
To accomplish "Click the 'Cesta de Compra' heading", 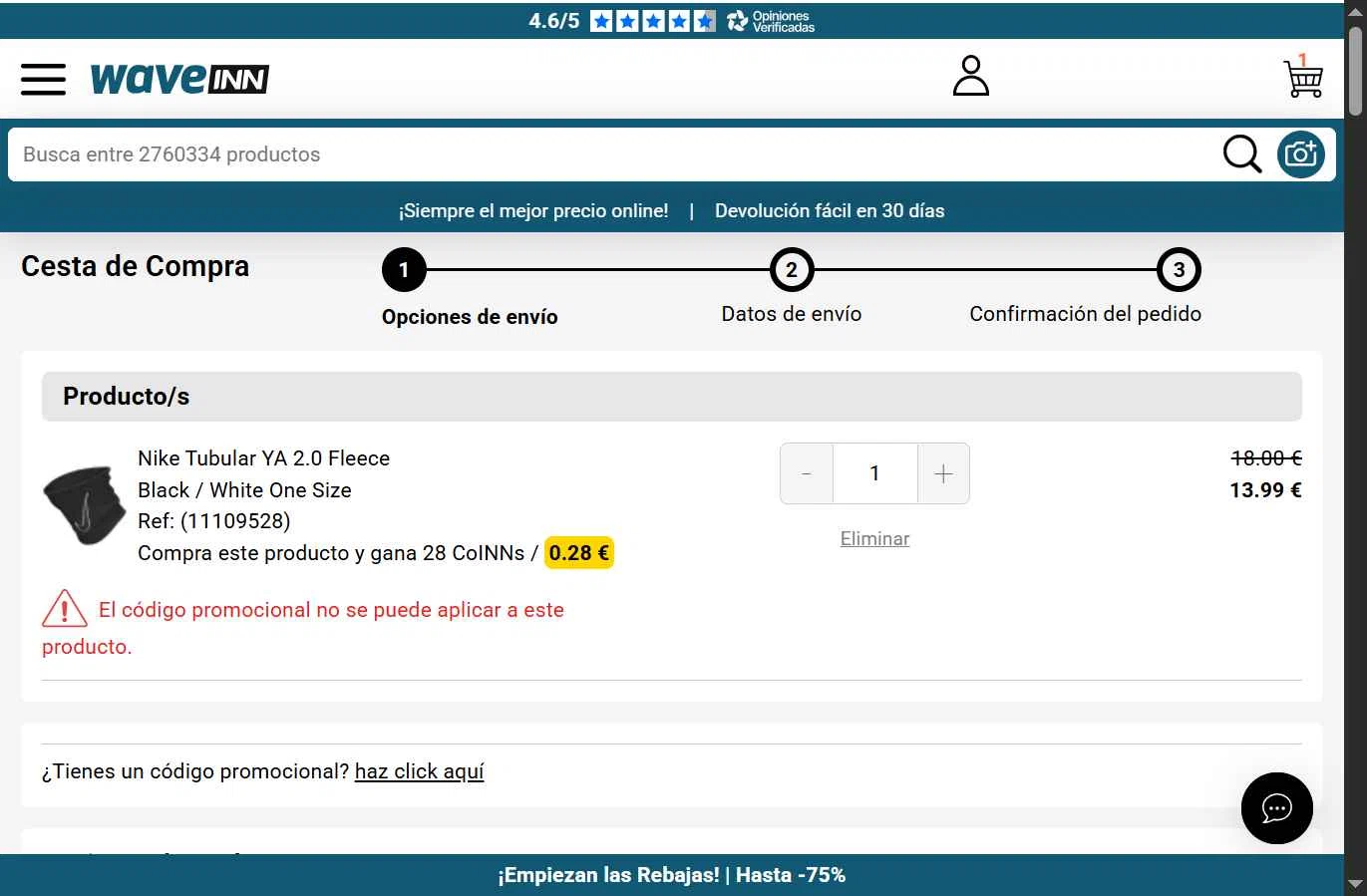I will (x=136, y=266).
